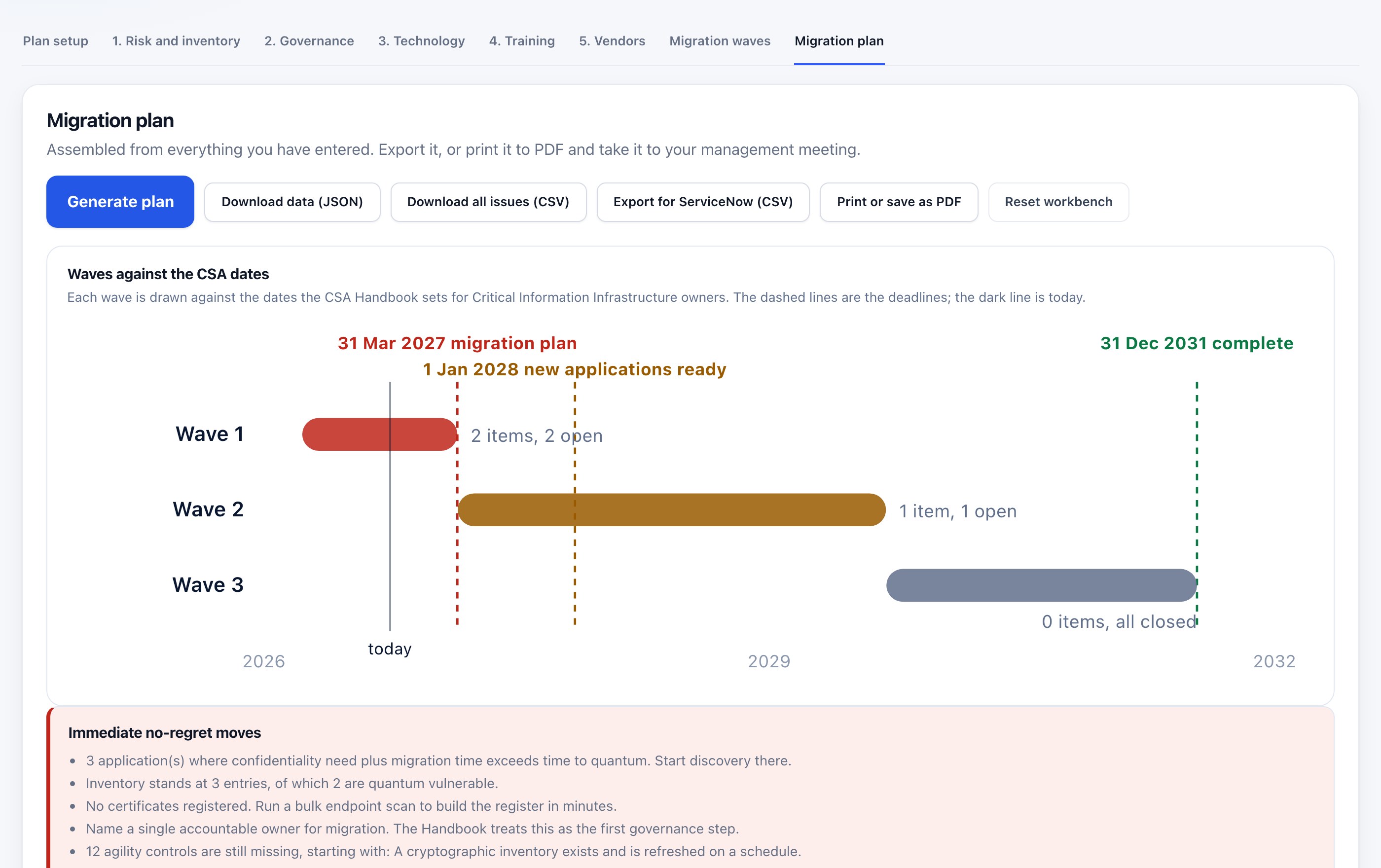Download data as JSON

292,202
